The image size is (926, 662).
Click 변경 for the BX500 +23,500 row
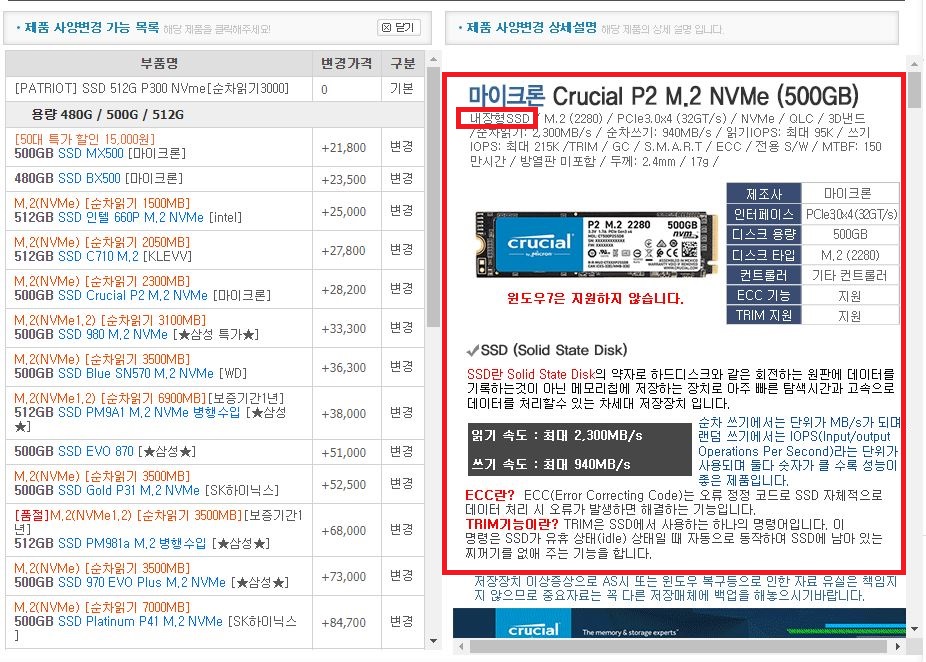pos(402,178)
